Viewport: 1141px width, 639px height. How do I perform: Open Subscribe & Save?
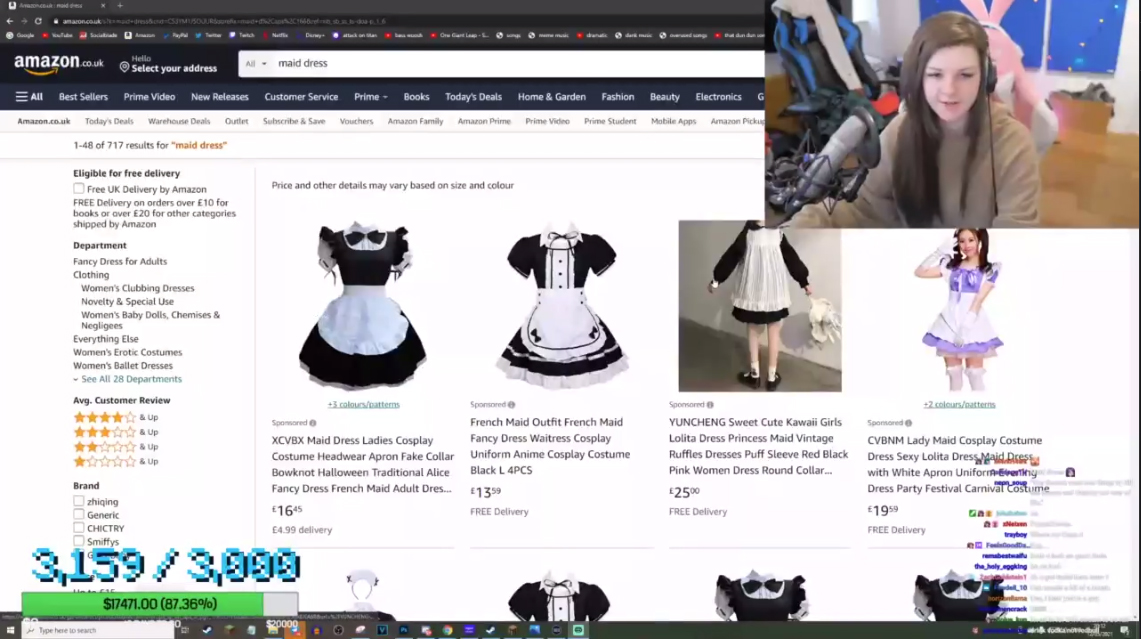294,122
